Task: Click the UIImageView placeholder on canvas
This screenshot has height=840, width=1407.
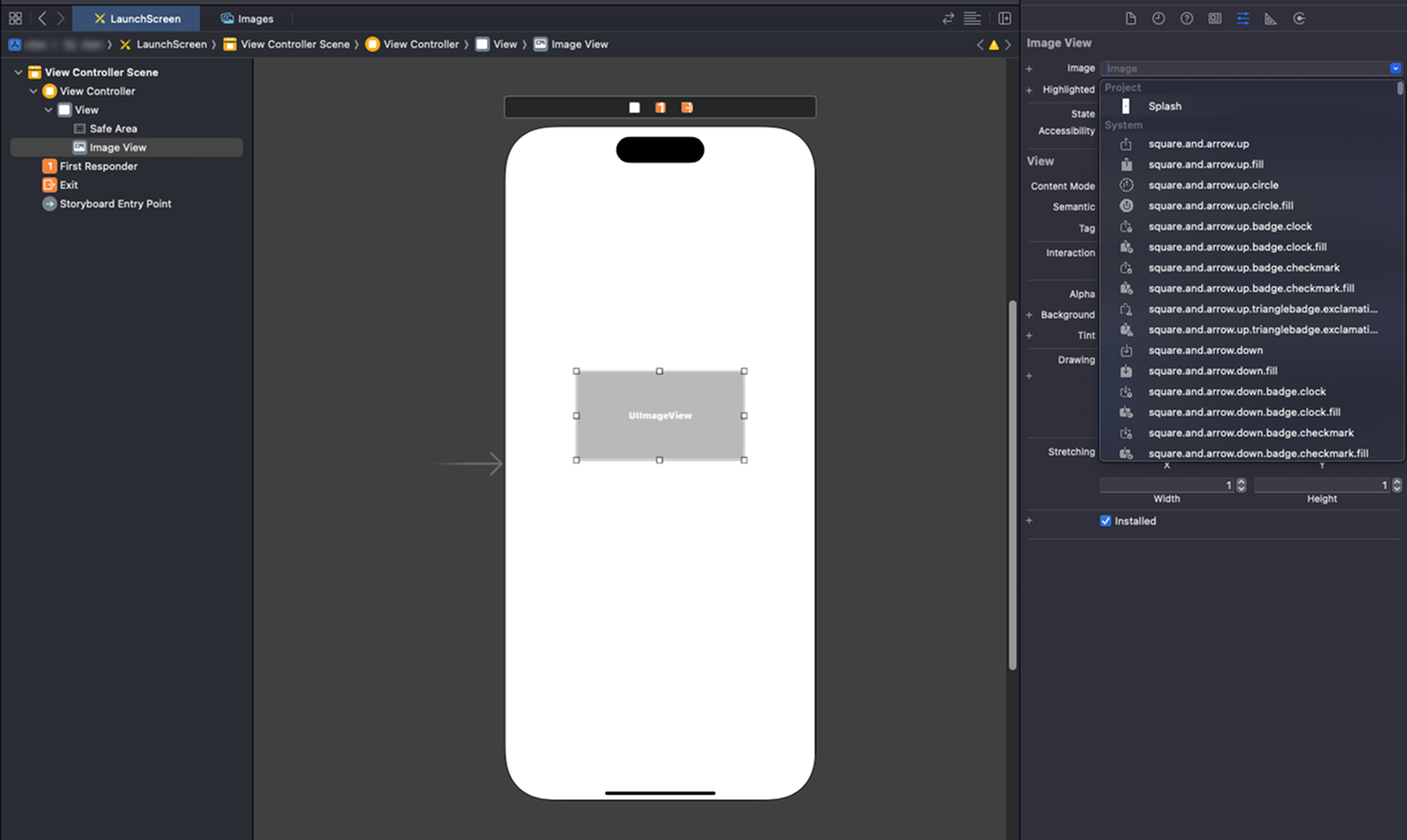Action: tap(660, 416)
